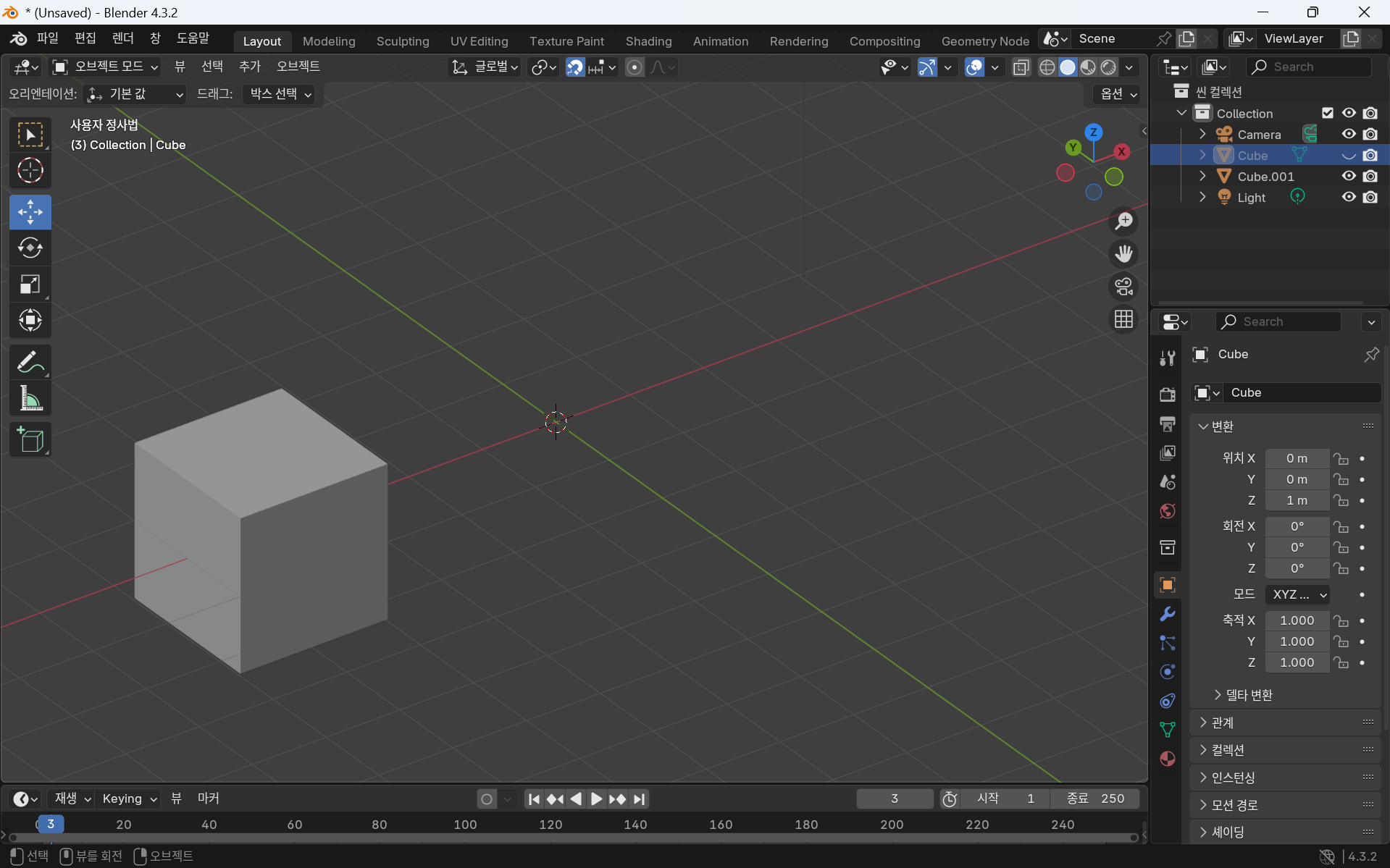Toggle X-ray mode button

[x=1021, y=67]
